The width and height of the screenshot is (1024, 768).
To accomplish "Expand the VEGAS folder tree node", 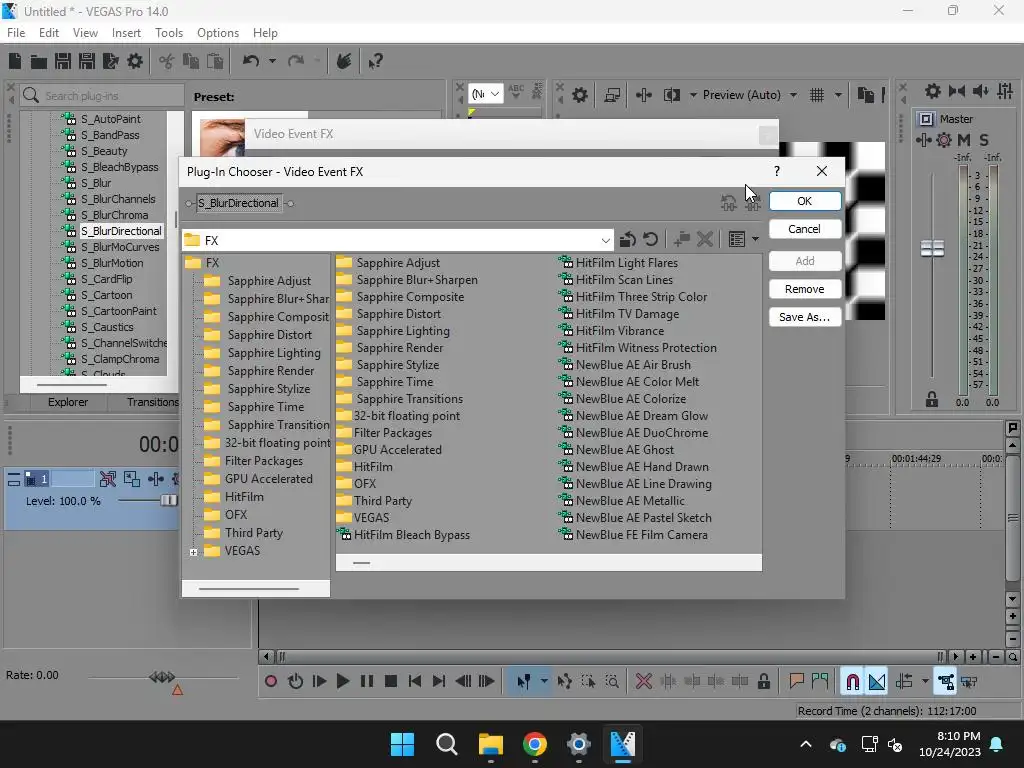I will [193, 552].
